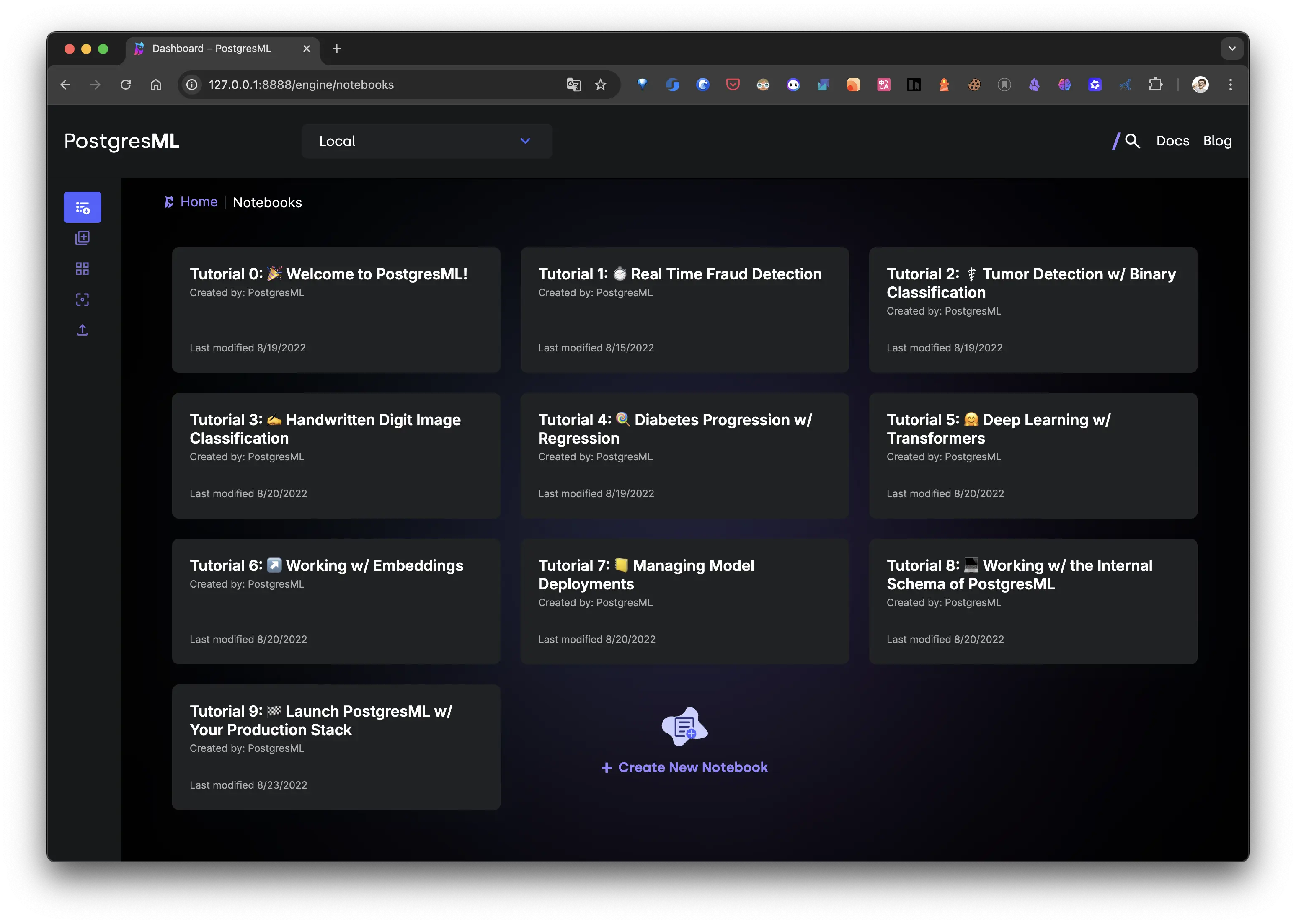Viewport: 1296px width, 924px height.
Task: Click the Upload Data sidebar icon
Action: (x=83, y=330)
